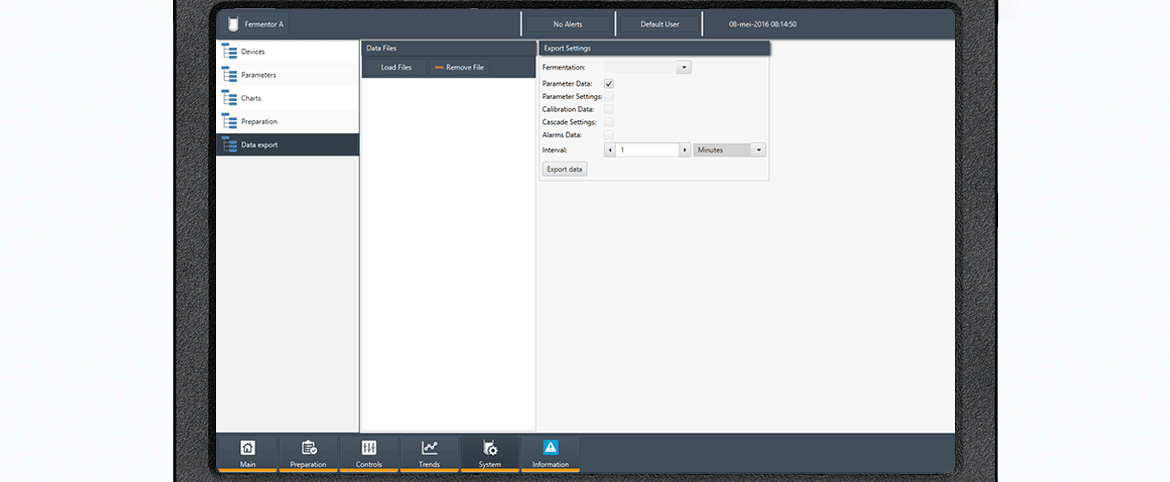
Task: Open the System gear icon
Action: tap(490, 448)
